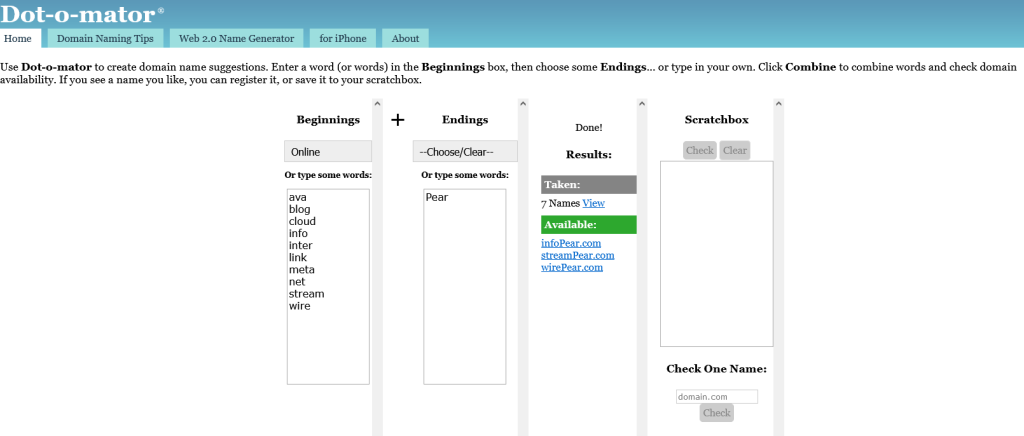1024x436 pixels.
Task: Open the About tab
Action: tap(406, 39)
